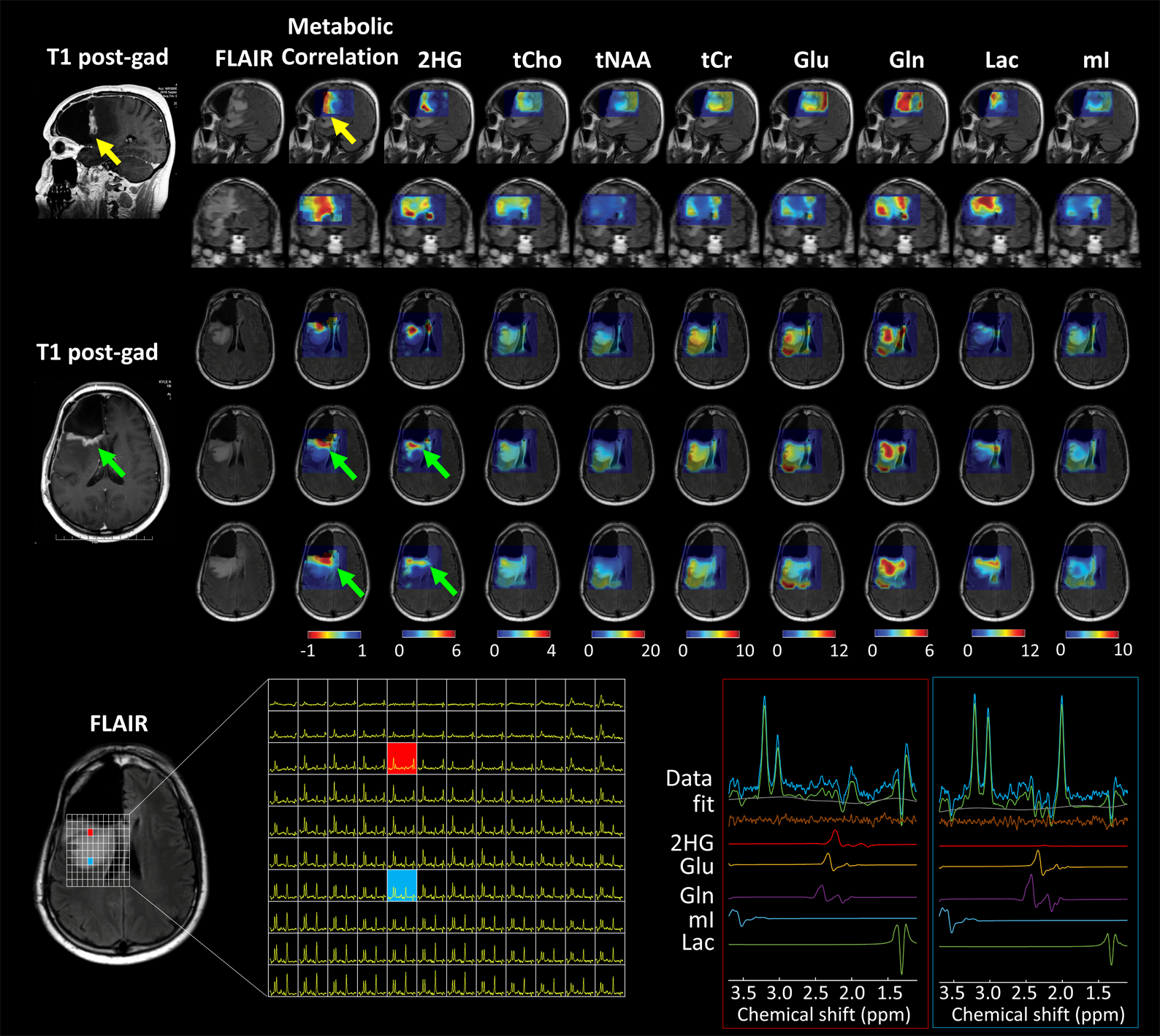Click the Gln column header at the top
This screenshot has width=1160, height=1036.
(x=906, y=60)
